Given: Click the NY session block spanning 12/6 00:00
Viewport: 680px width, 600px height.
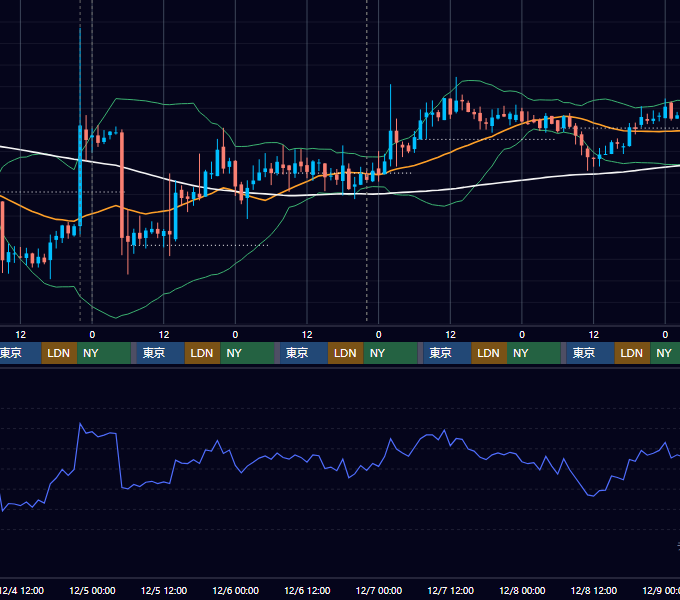Looking at the screenshot, I should [247, 353].
